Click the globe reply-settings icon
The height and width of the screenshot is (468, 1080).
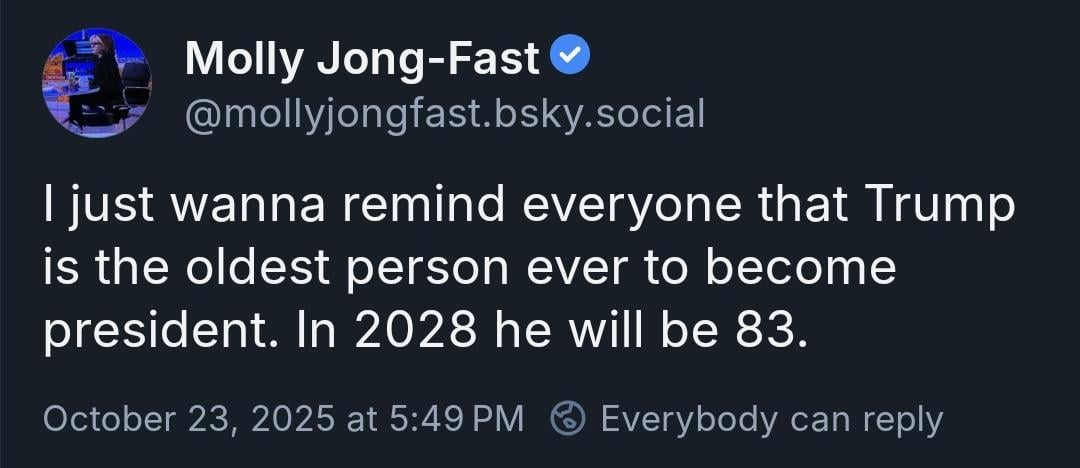click(569, 419)
